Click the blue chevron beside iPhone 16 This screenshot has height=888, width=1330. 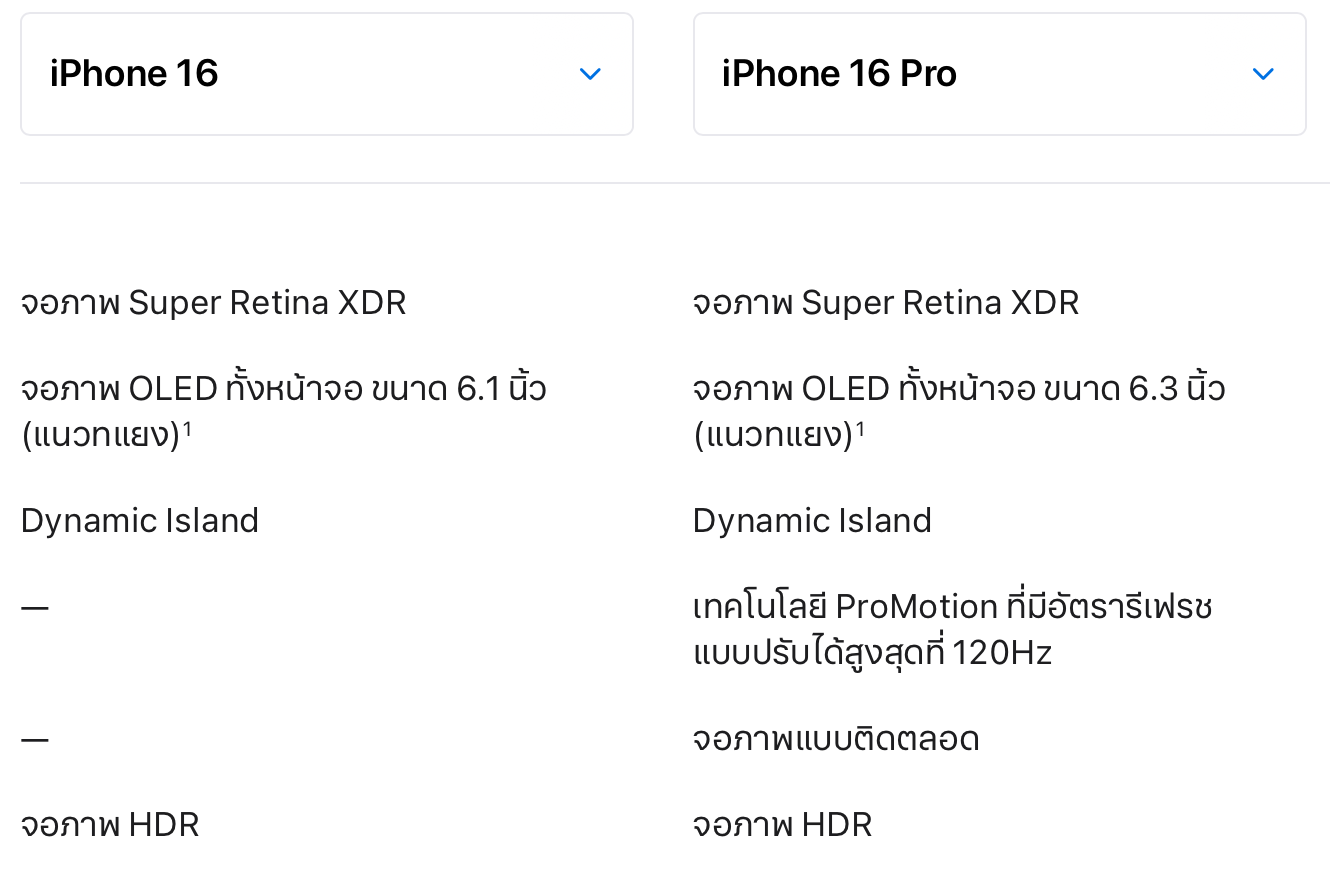590,74
